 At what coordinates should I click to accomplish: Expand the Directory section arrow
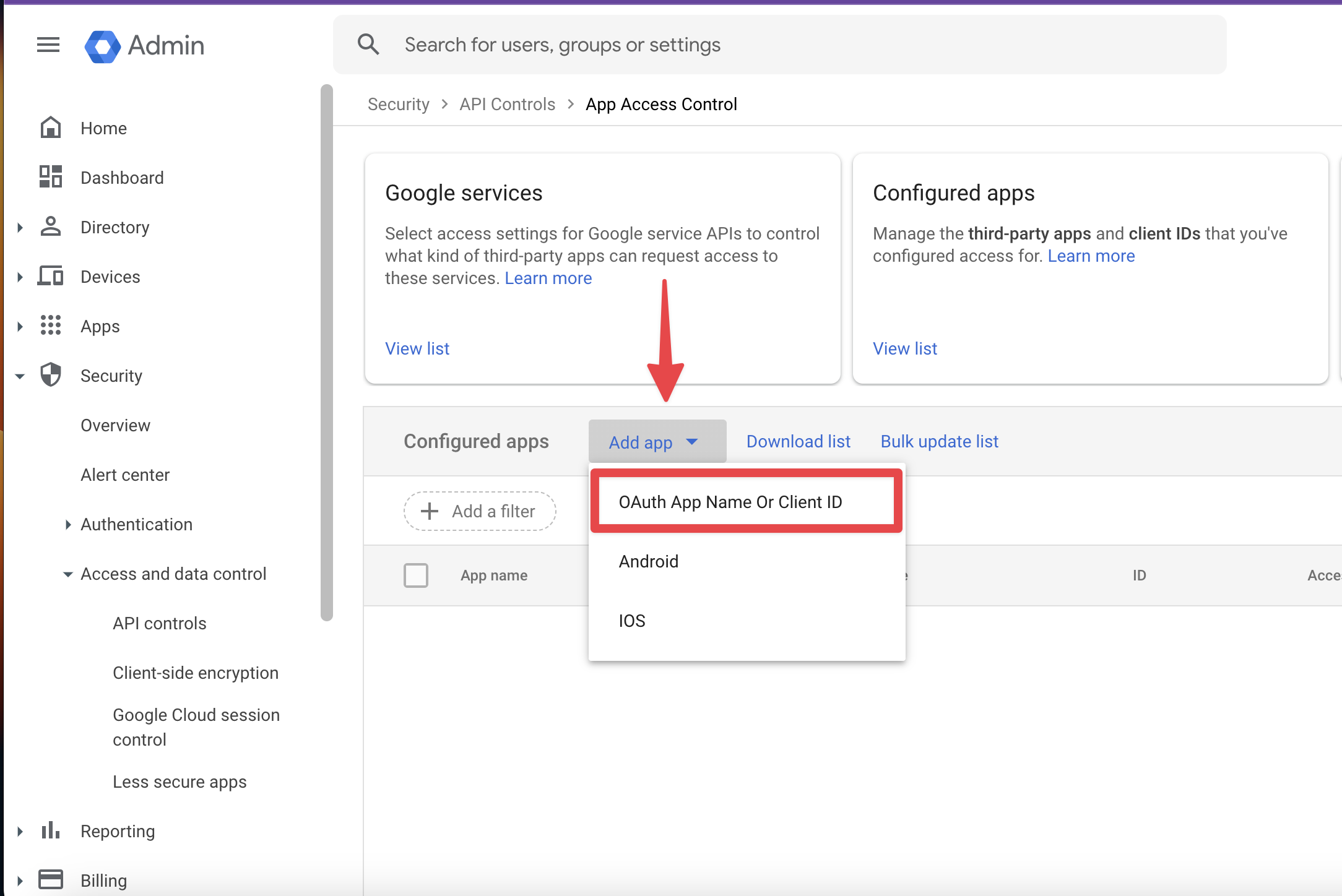click(x=20, y=227)
